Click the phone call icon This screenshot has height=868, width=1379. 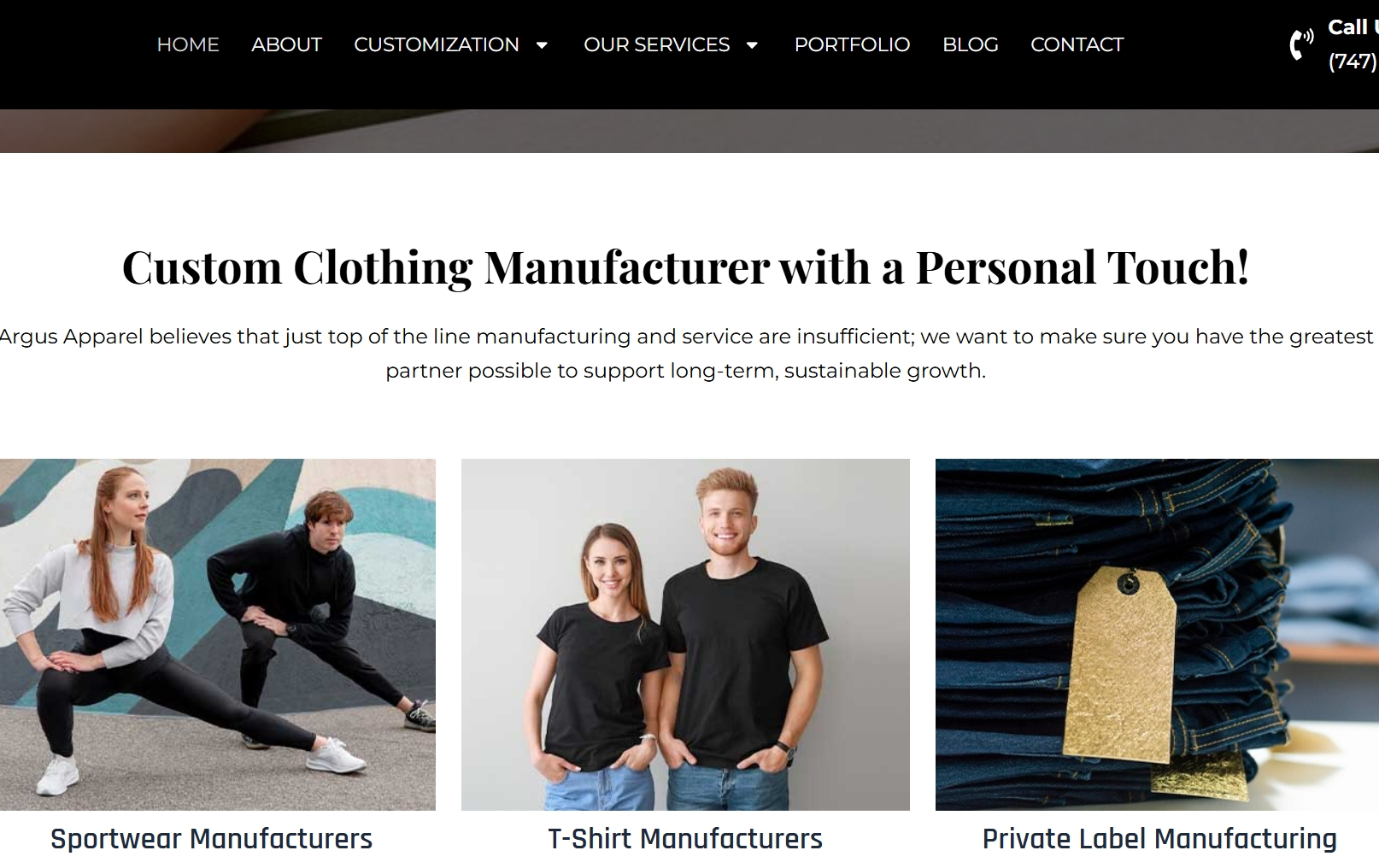pos(1300,44)
